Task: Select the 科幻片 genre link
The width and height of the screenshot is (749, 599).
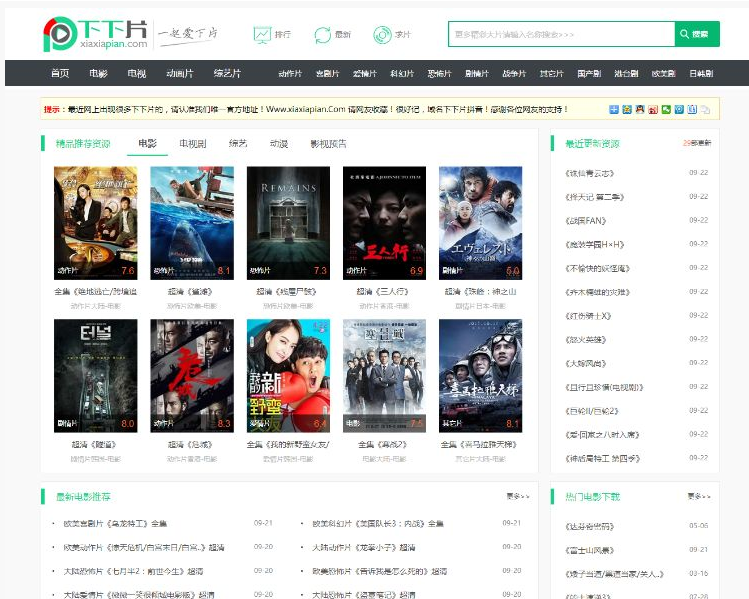Action: (x=402, y=74)
